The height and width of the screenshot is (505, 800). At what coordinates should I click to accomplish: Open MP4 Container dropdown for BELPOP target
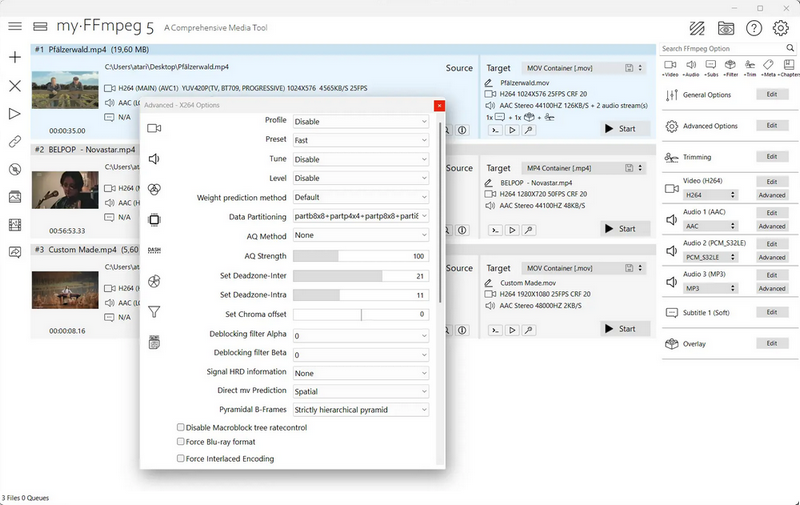point(584,168)
